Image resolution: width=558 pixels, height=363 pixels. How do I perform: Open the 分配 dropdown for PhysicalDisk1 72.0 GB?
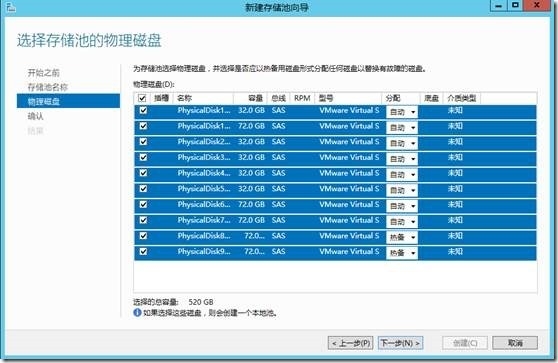point(402,127)
